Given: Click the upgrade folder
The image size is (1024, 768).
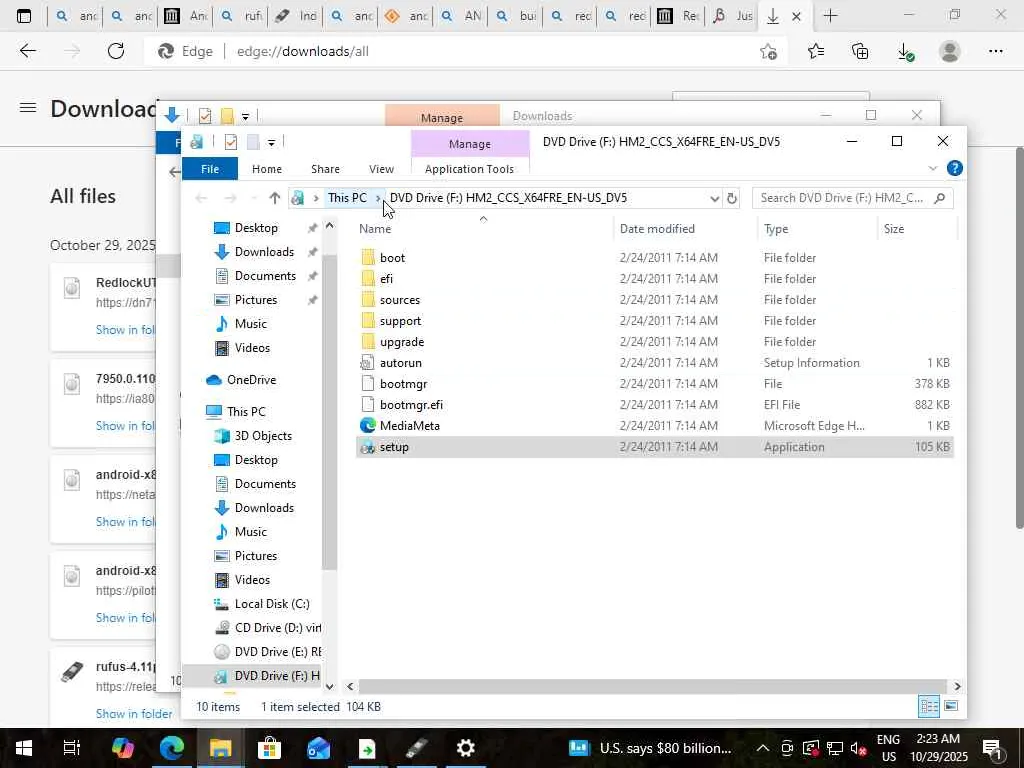Looking at the screenshot, I should coord(402,342).
